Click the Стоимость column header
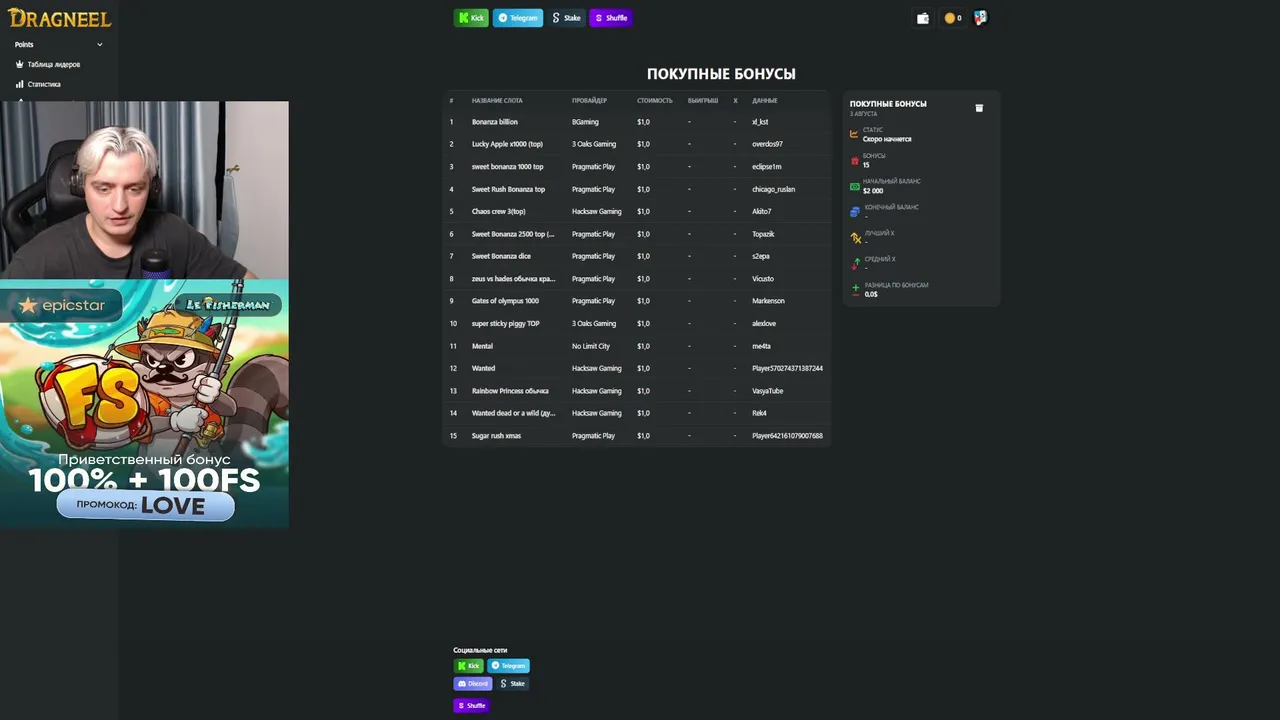This screenshot has width=1280, height=720. (655, 101)
